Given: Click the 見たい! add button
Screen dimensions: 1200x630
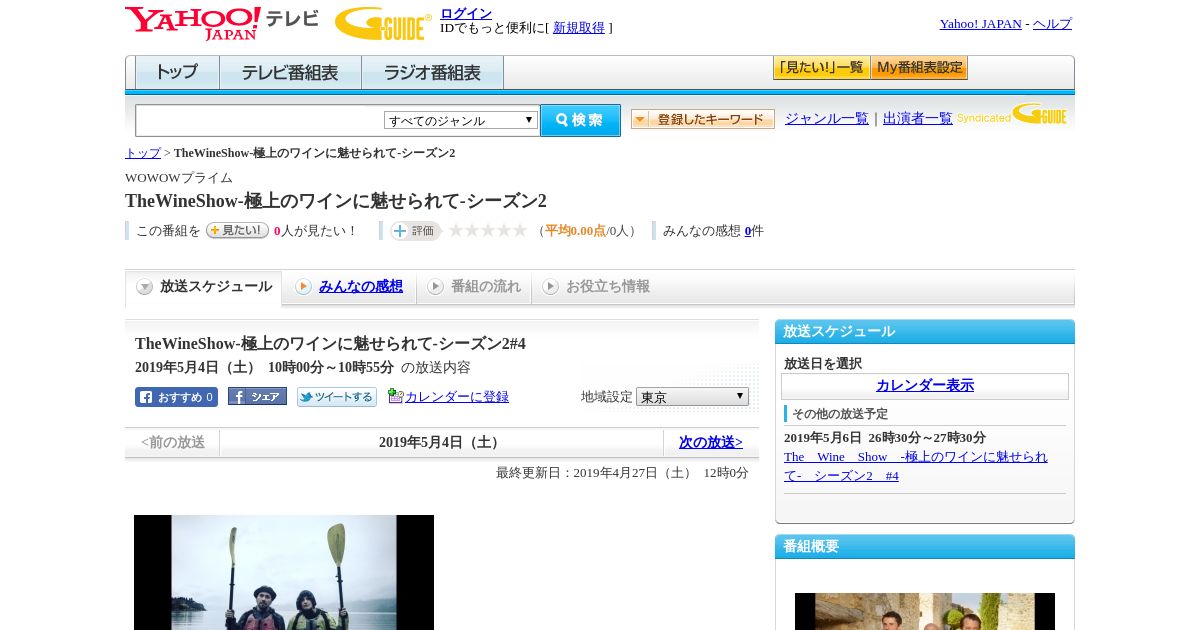Looking at the screenshot, I should pos(237,230).
